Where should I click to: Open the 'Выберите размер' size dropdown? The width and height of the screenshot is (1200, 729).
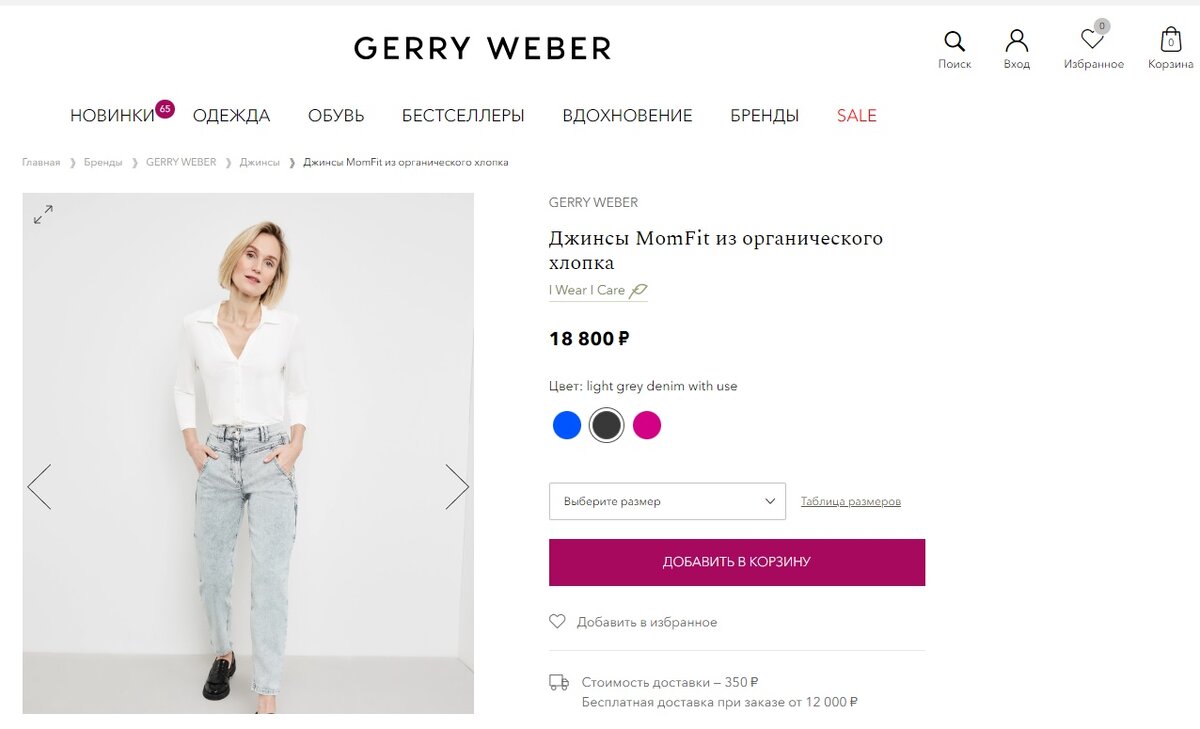[x=667, y=501]
